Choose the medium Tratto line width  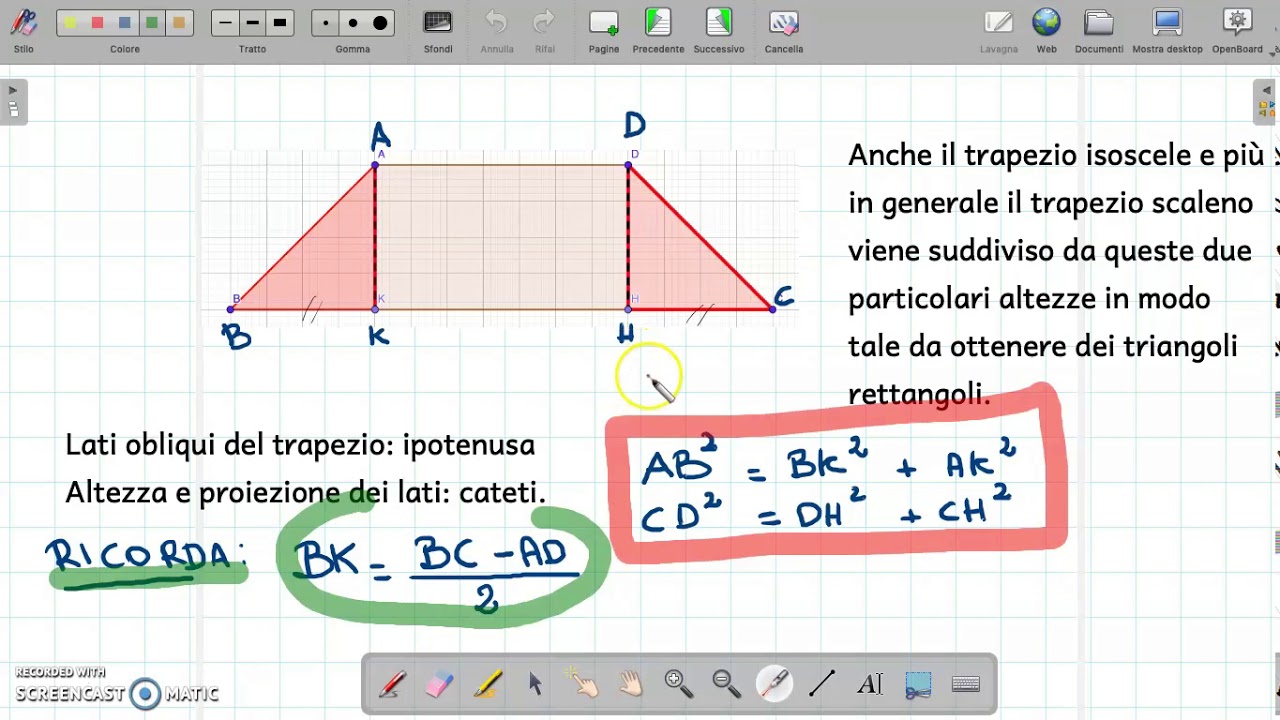click(x=252, y=22)
